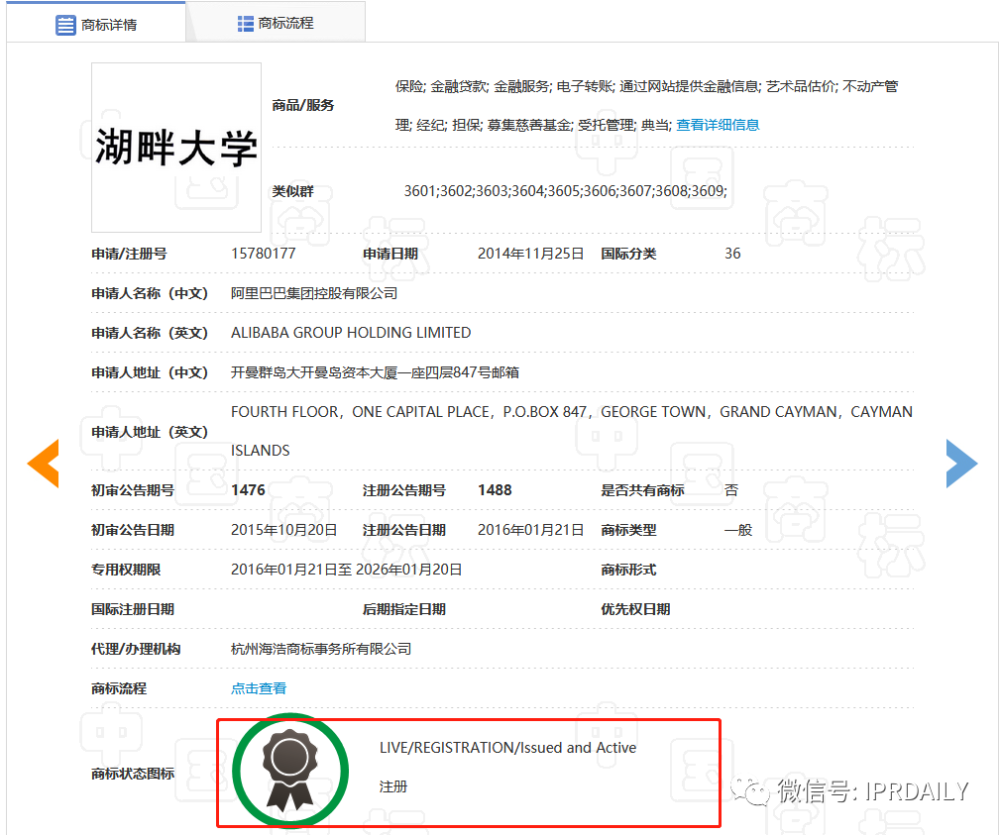Image resolution: width=1000 pixels, height=835 pixels.
Task: Select the 代理/办理机构 label
Action: (x=136, y=649)
